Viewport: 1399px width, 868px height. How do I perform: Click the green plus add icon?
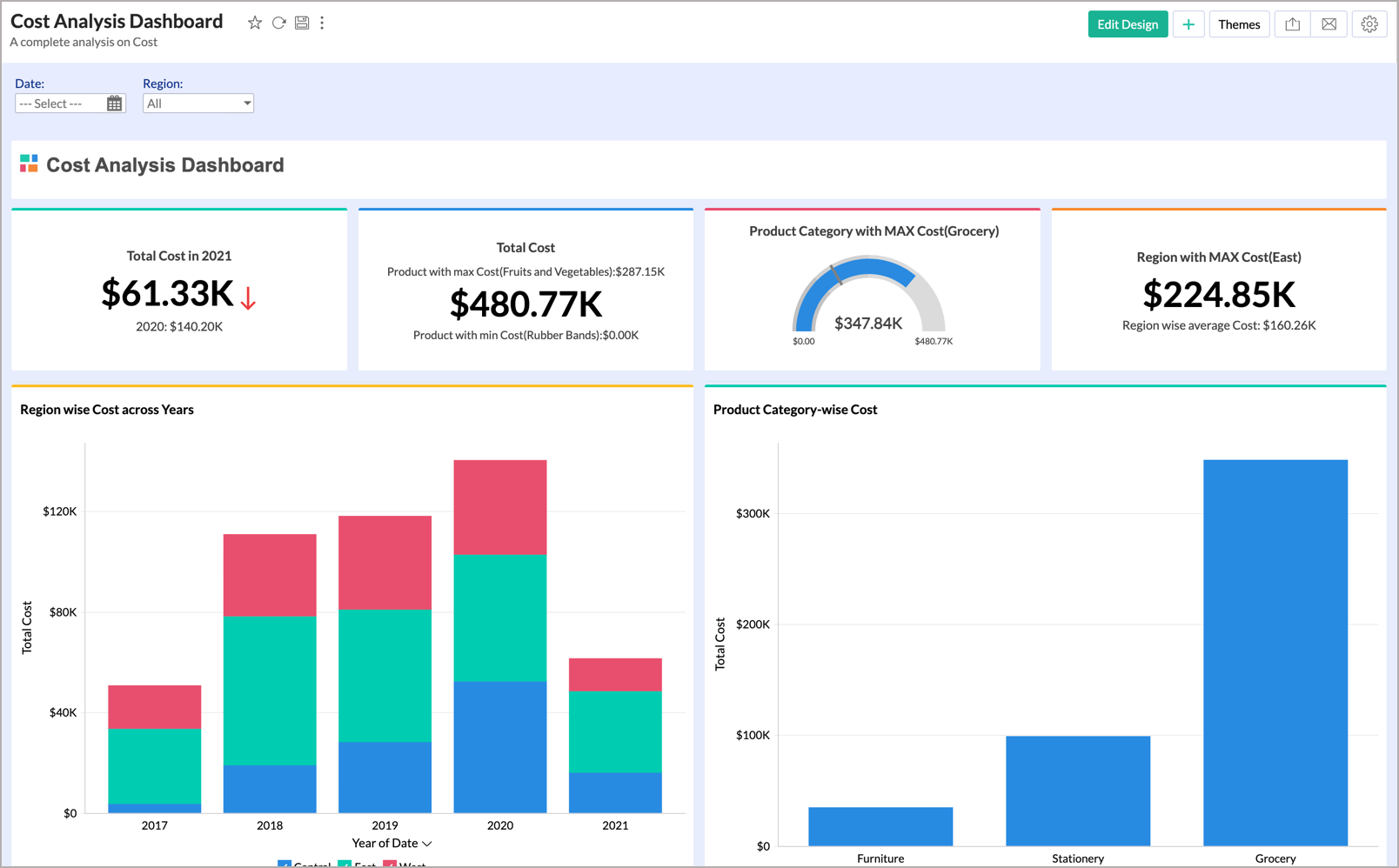tap(1188, 24)
